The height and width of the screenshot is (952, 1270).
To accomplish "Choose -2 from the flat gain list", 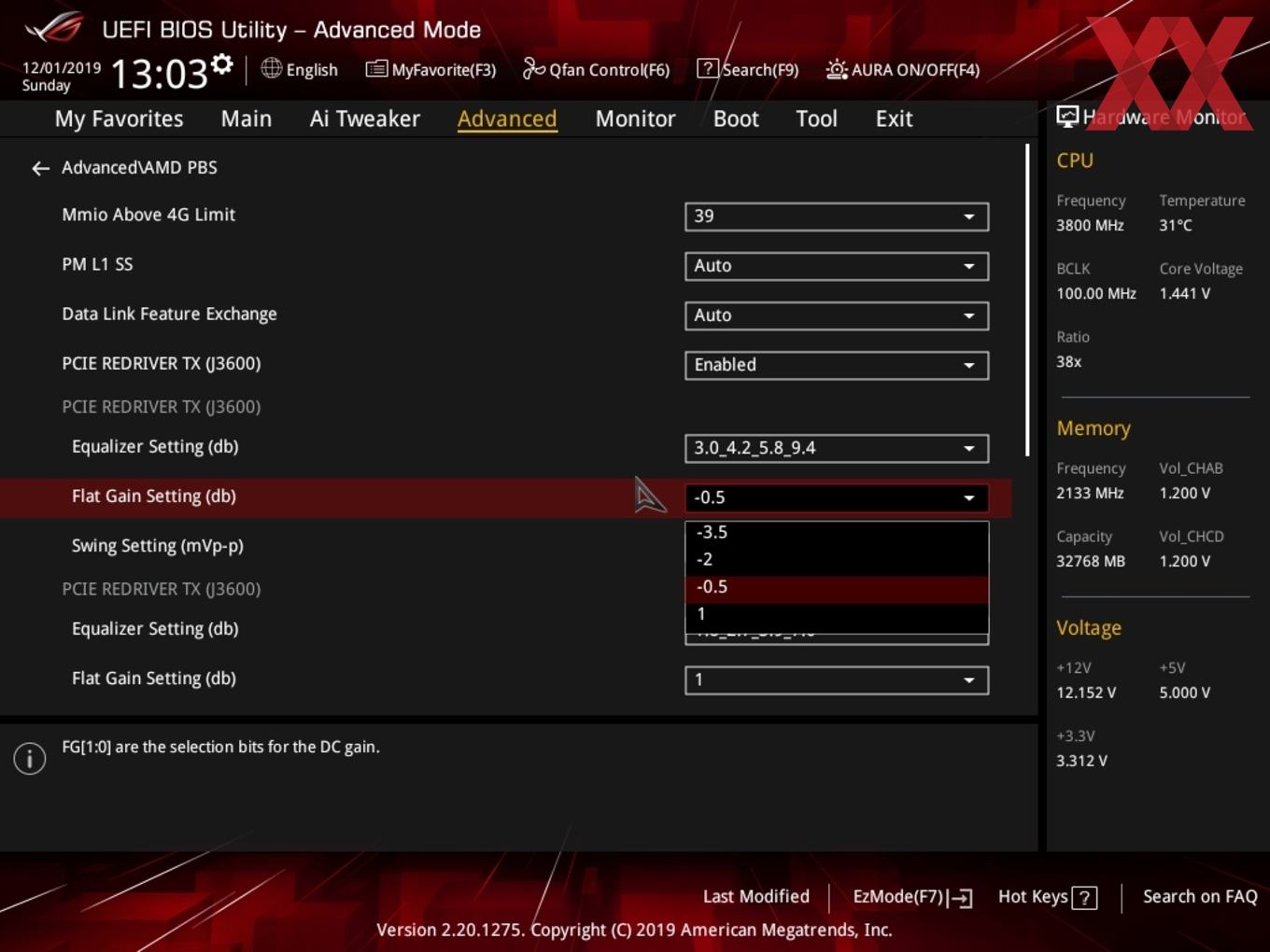I will coord(837,559).
